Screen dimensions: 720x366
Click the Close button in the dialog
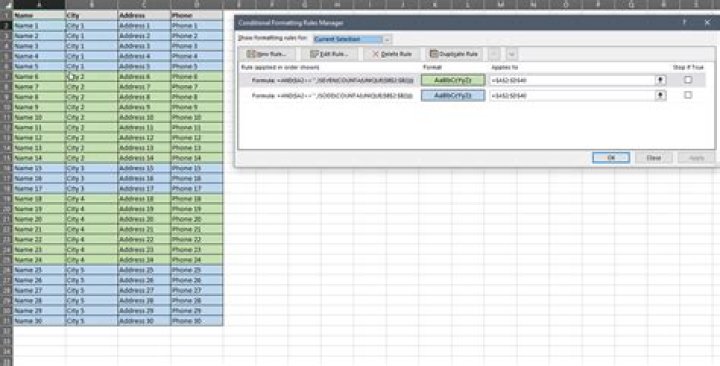tap(654, 158)
